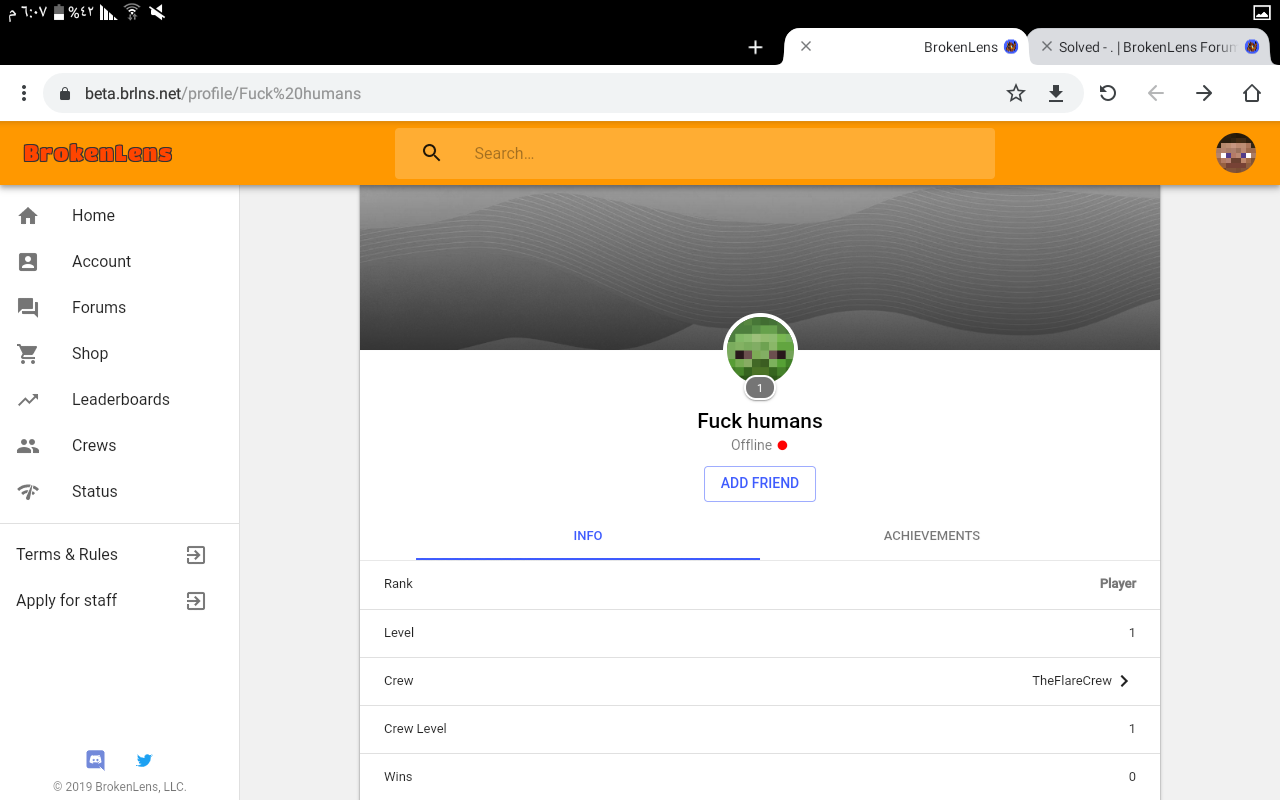The width and height of the screenshot is (1280, 800).
Task: Open the Twitter icon link
Action: click(144, 760)
